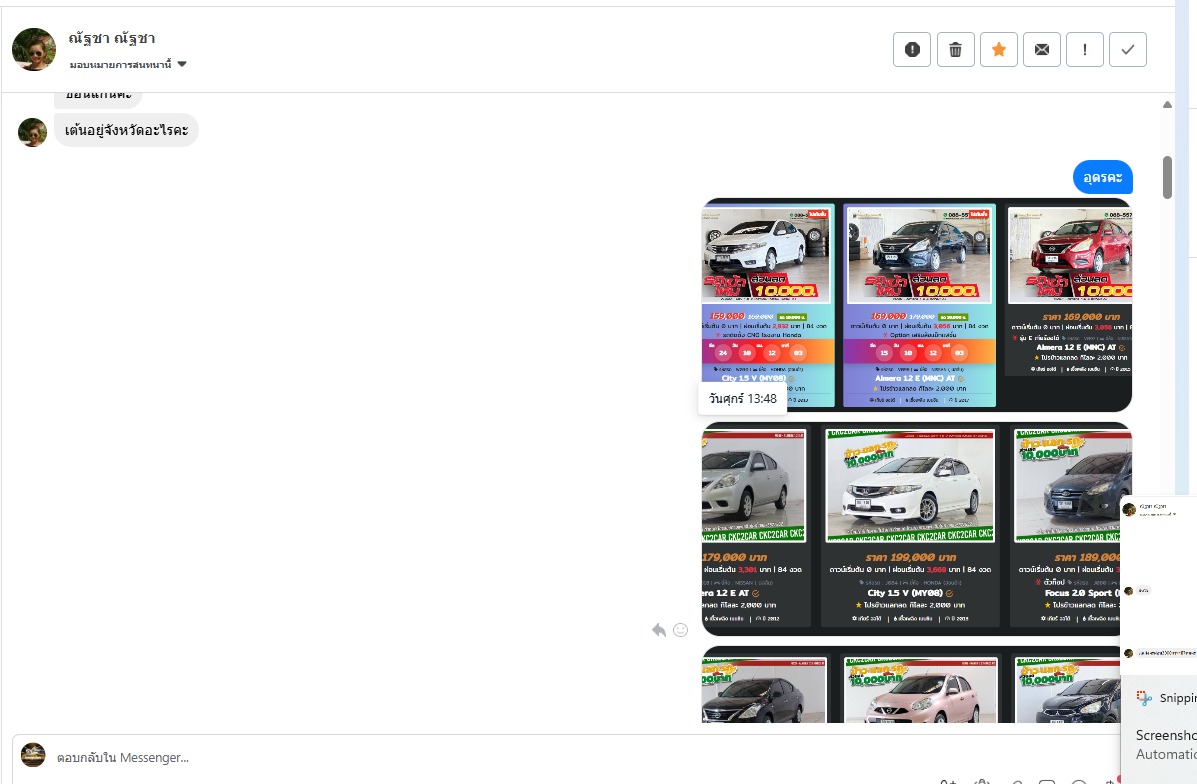Viewport: 1197px width, 784px height.
Task: Mark conversation done with checkmark button
Action: 1128,50
